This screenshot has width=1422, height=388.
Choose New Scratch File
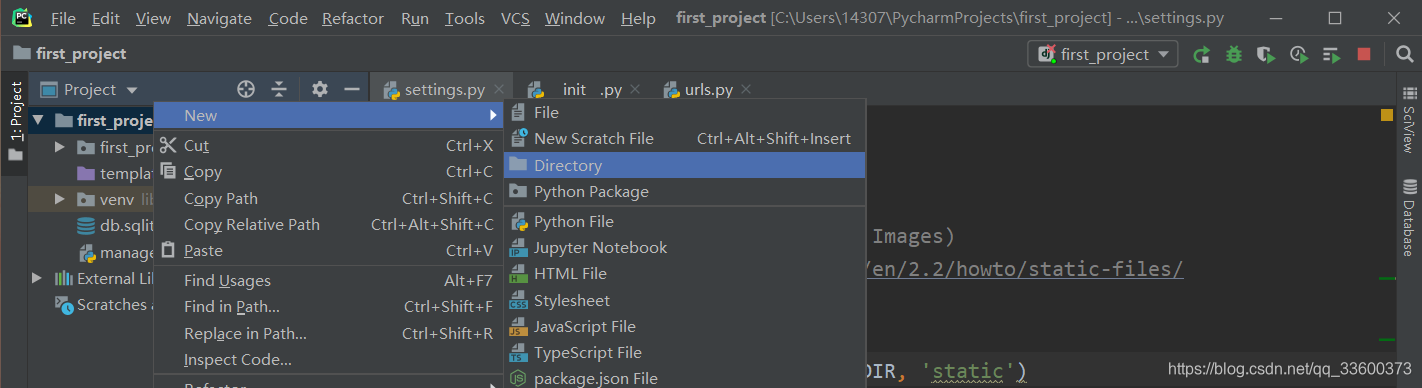click(685, 139)
